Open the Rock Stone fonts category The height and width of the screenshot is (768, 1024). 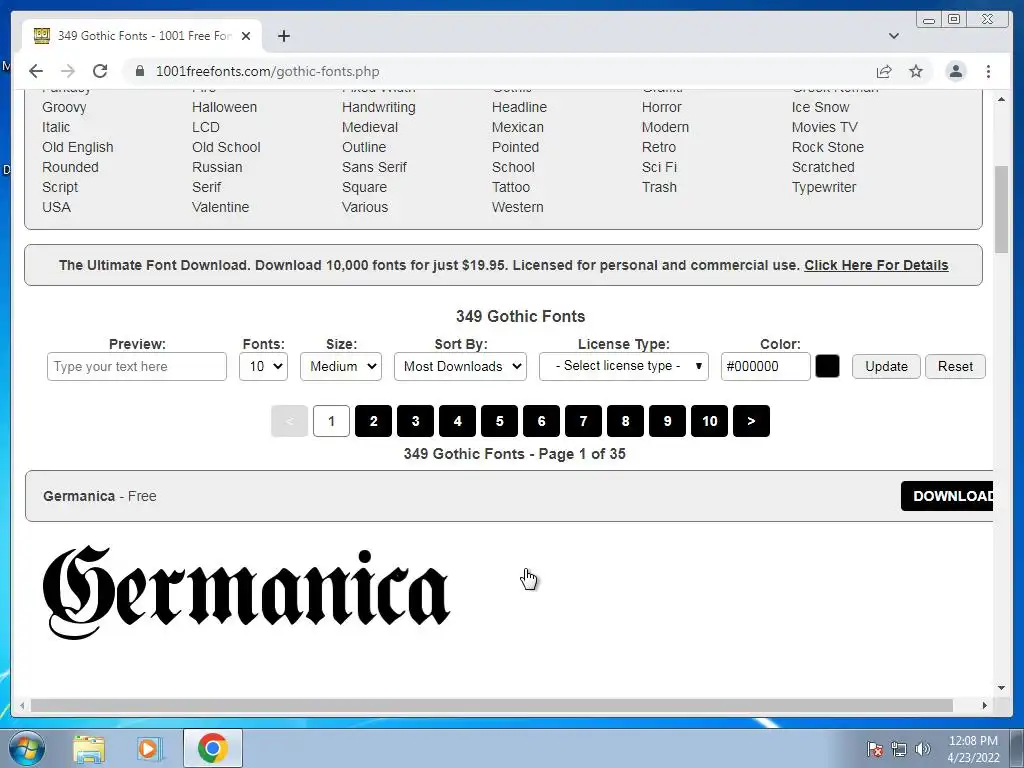click(x=827, y=148)
